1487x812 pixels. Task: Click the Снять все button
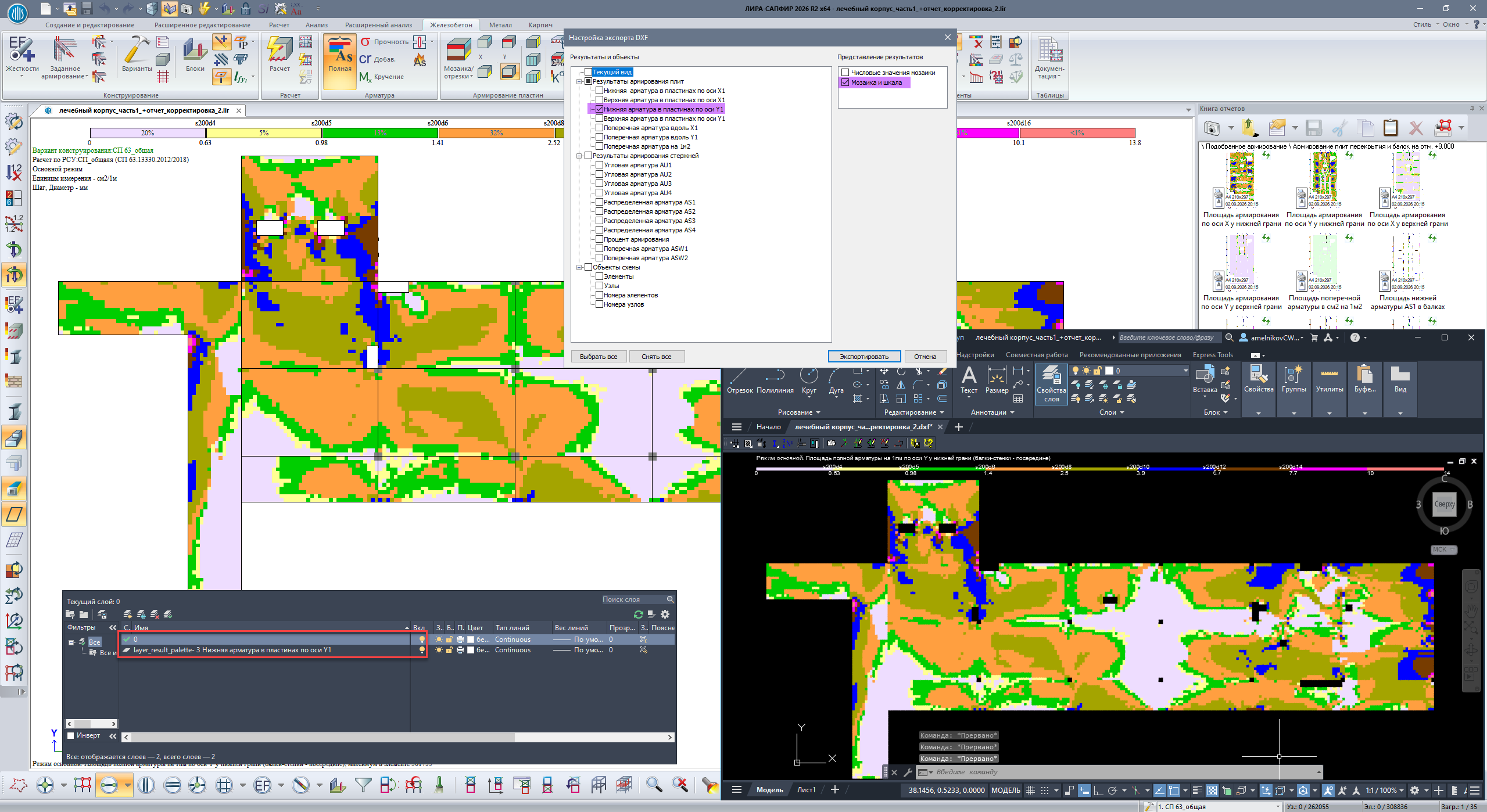[x=657, y=357]
